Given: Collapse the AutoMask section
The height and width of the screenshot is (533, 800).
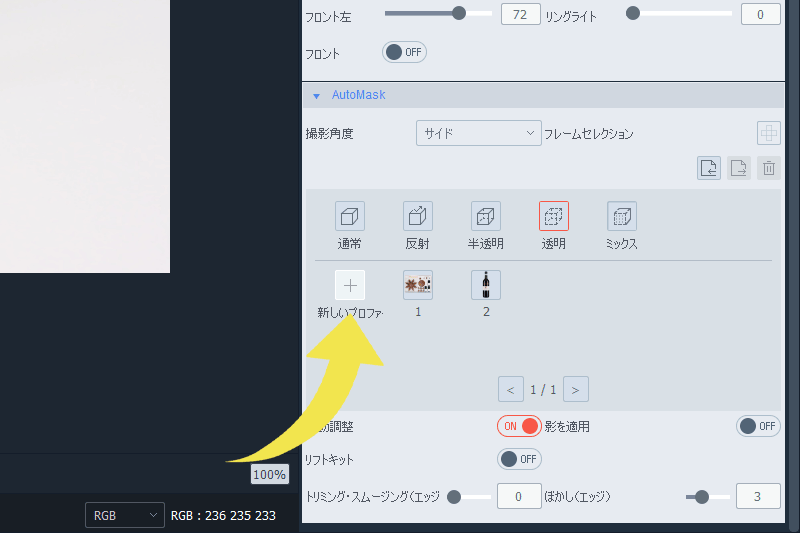Looking at the screenshot, I should pos(317,96).
